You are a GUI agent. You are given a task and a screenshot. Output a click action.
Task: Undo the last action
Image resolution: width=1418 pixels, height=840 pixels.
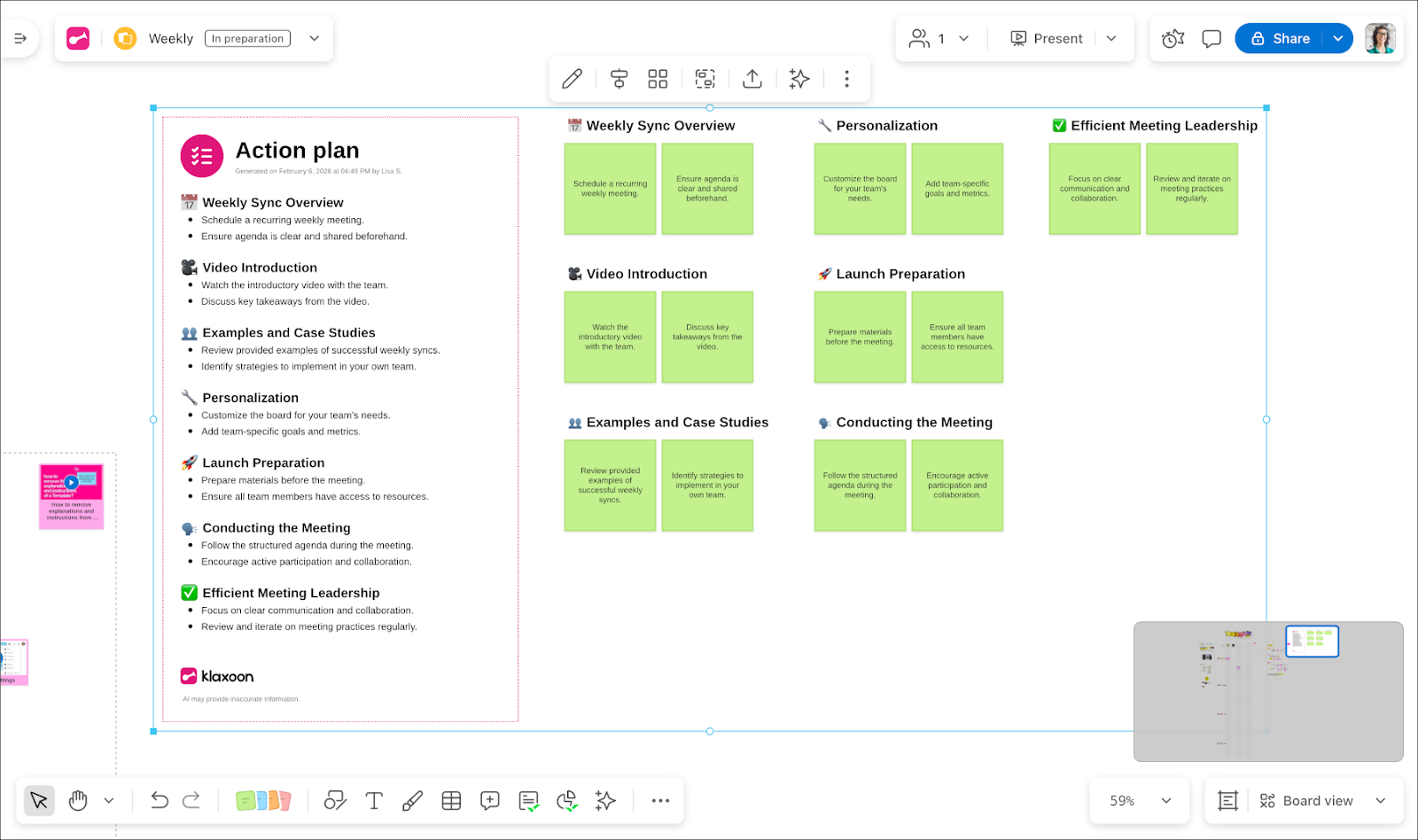[160, 801]
